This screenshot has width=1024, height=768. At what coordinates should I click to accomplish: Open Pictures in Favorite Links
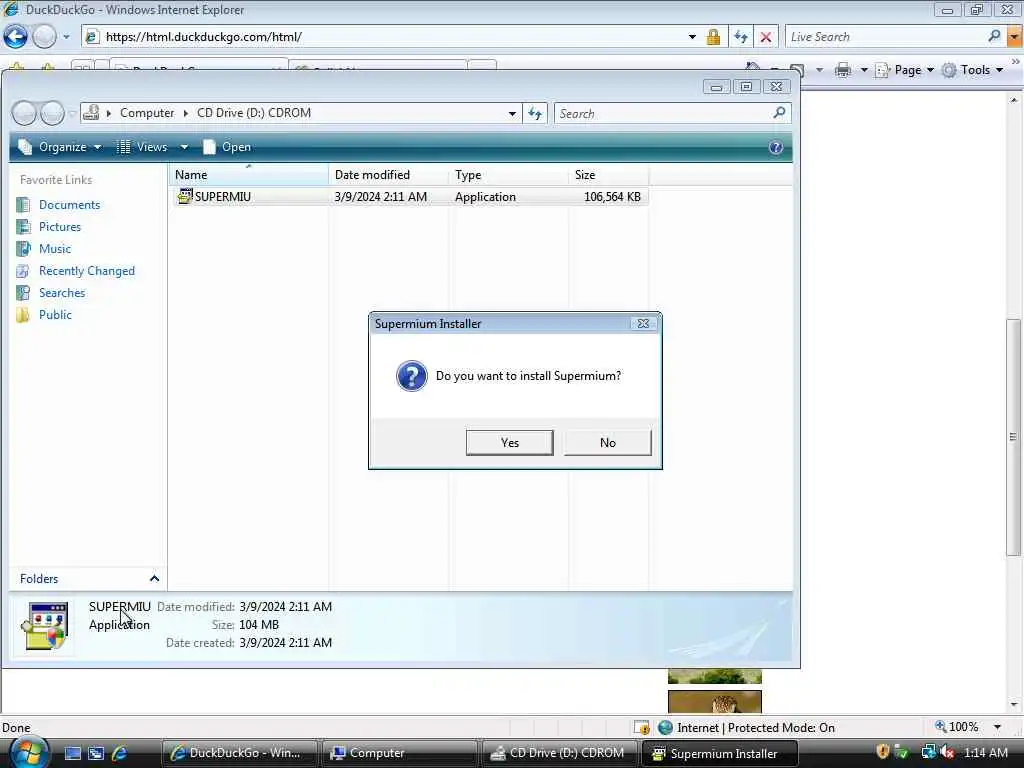(60, 227)
